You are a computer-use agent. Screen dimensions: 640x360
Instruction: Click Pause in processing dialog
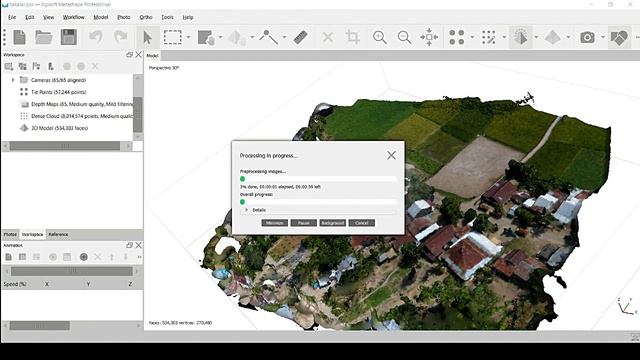[304, 223]
